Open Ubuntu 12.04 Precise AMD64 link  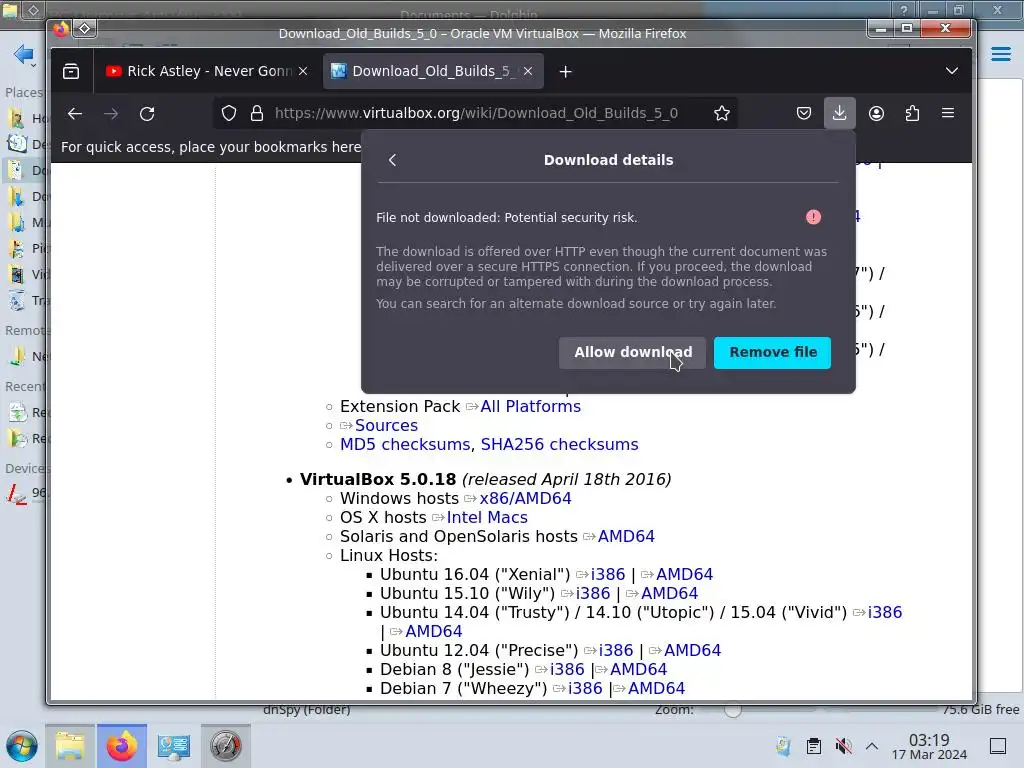point(692,650)
